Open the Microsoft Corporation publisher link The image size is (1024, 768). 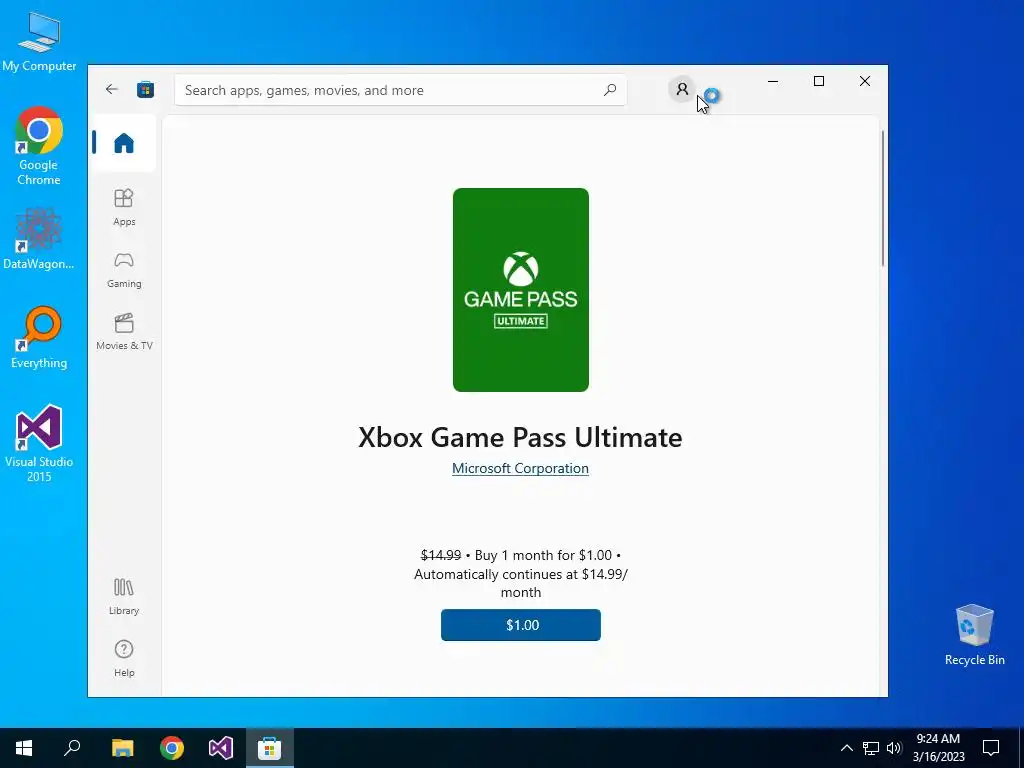point(520,468)
